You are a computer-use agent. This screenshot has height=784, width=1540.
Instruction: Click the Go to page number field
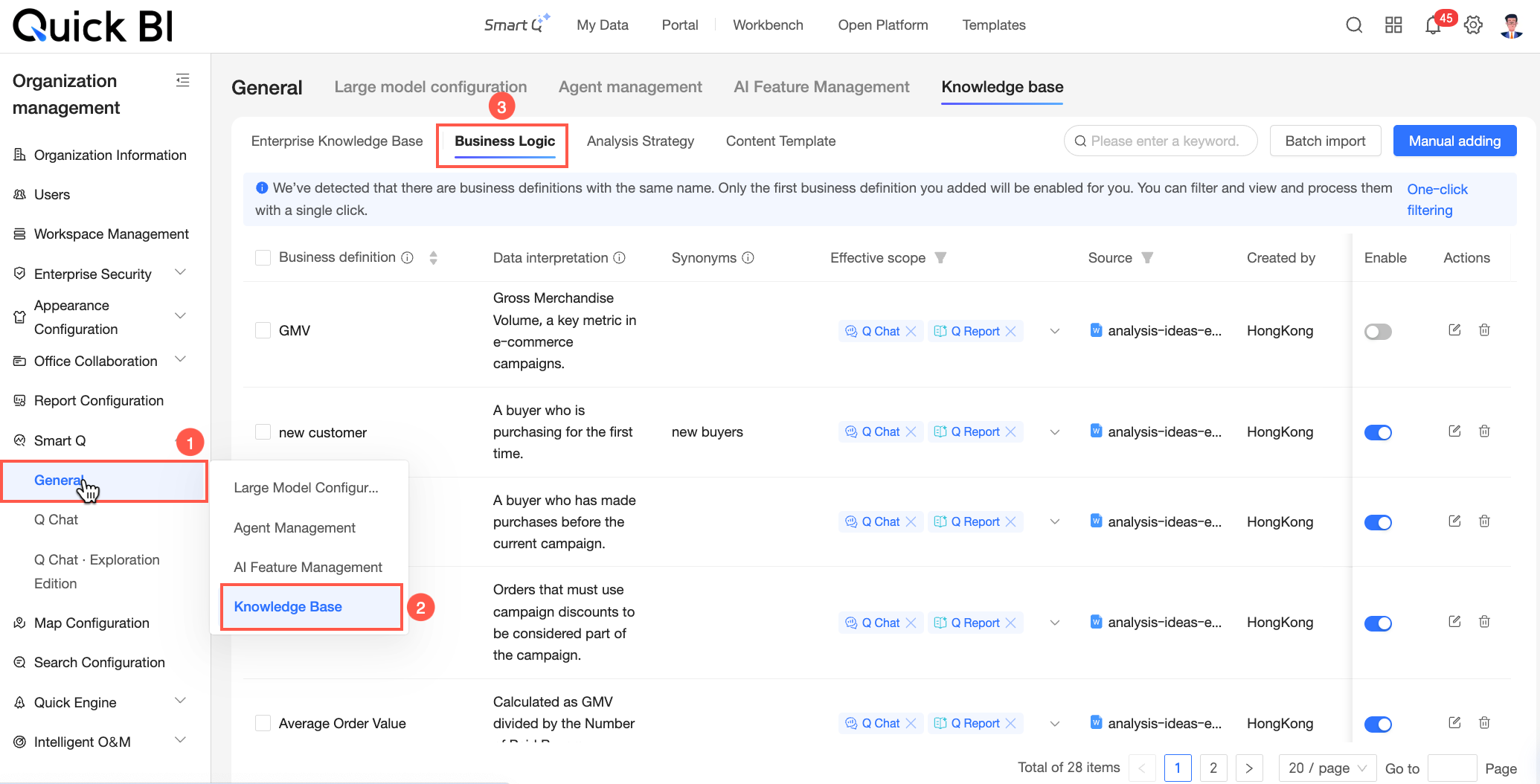1452,768
